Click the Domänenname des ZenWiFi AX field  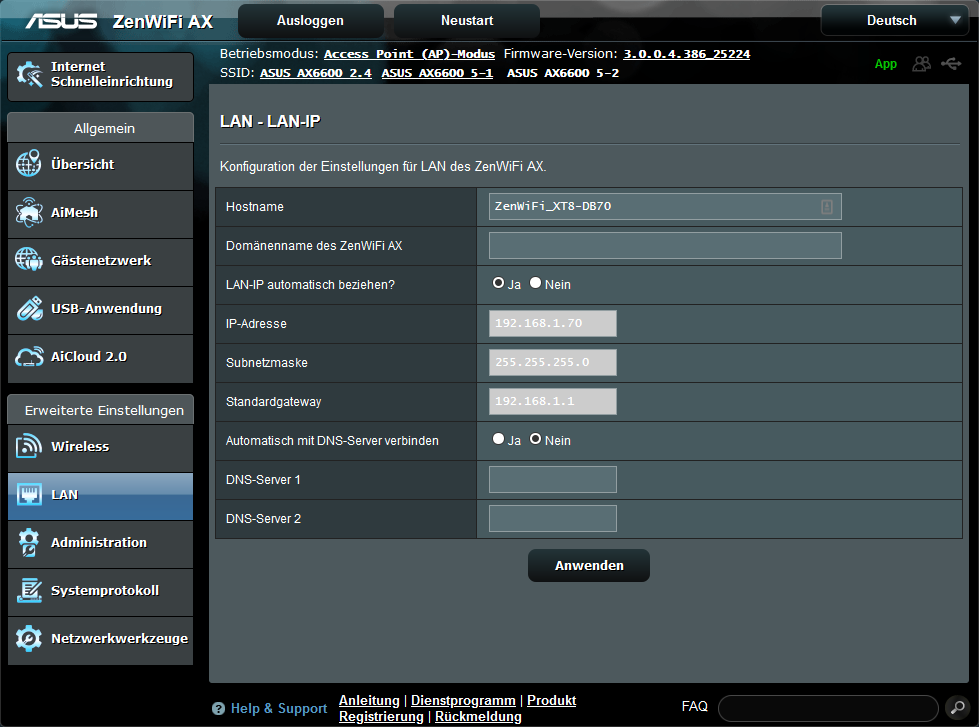[665, 245]
